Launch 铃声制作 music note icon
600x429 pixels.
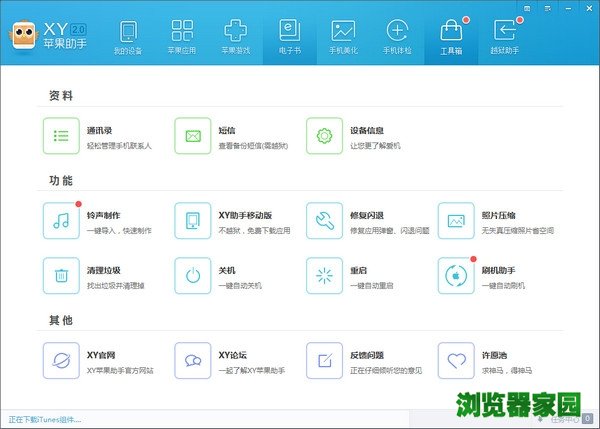point(61,221)
